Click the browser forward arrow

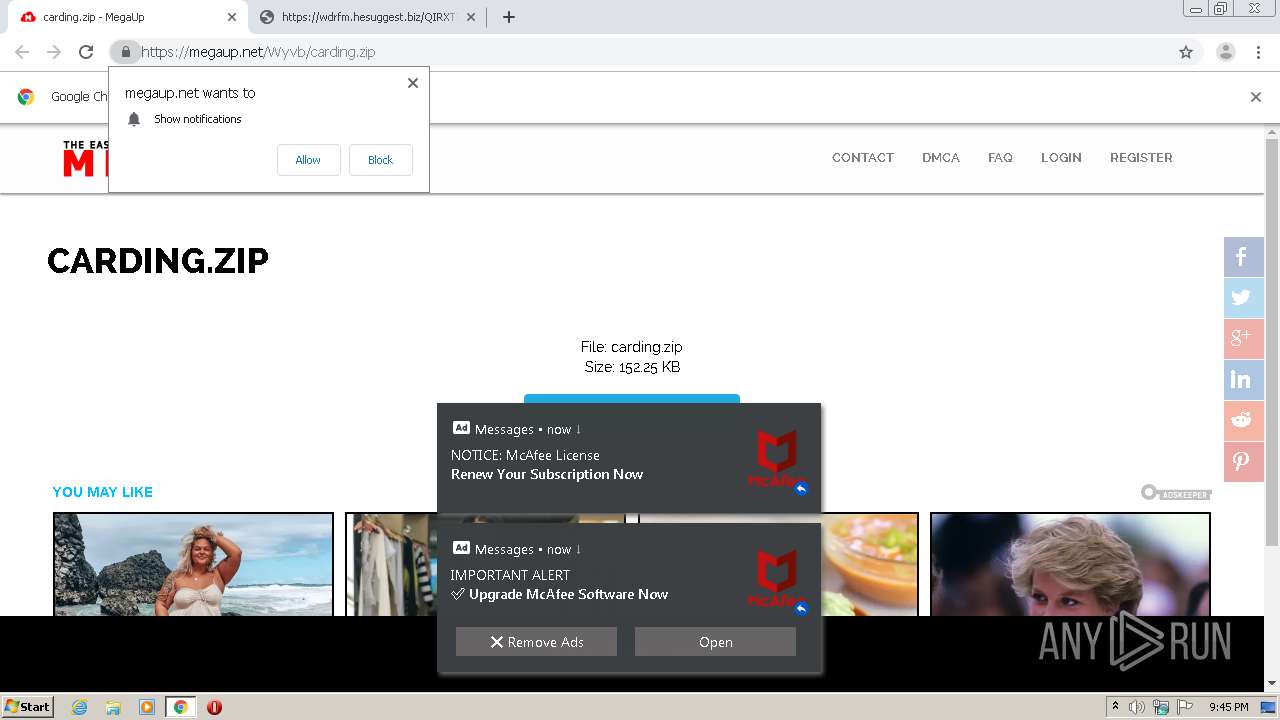pos(54,52)
